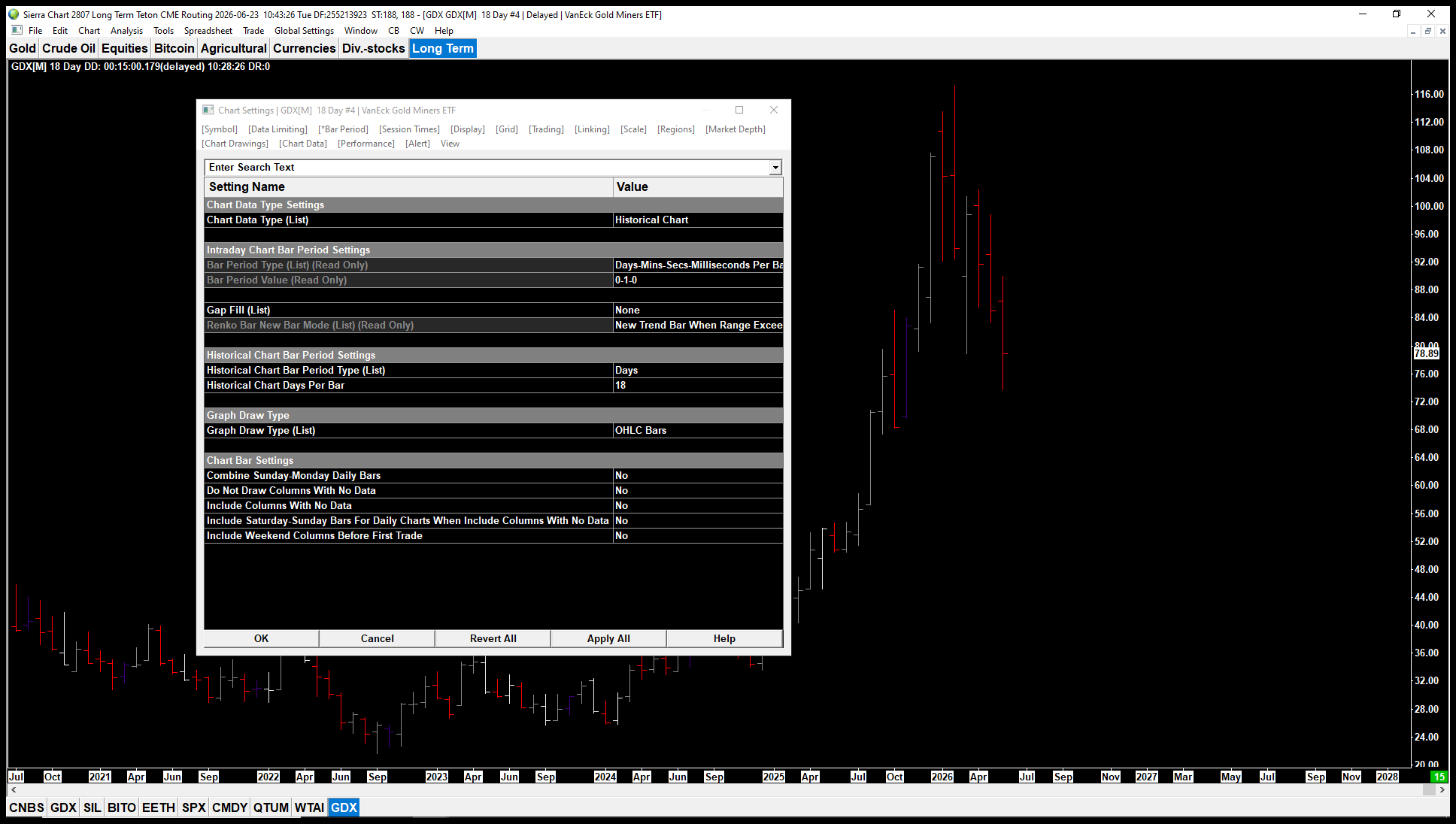This screenshot has width=1456, height=824.
Task: Switch to the [Session Times] tab
Action: 409,129
